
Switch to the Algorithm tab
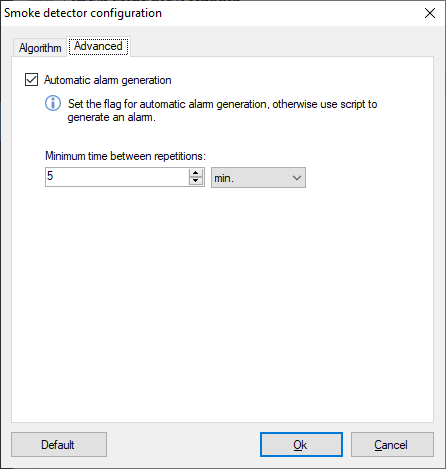point(40,48)
